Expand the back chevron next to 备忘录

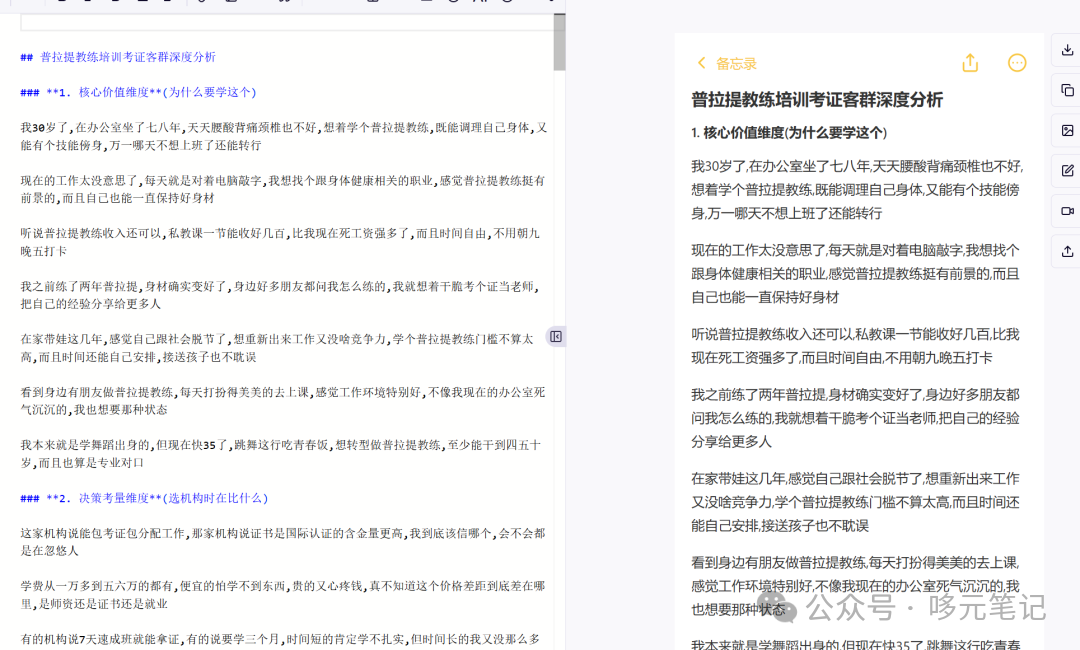tap(702, 62)
